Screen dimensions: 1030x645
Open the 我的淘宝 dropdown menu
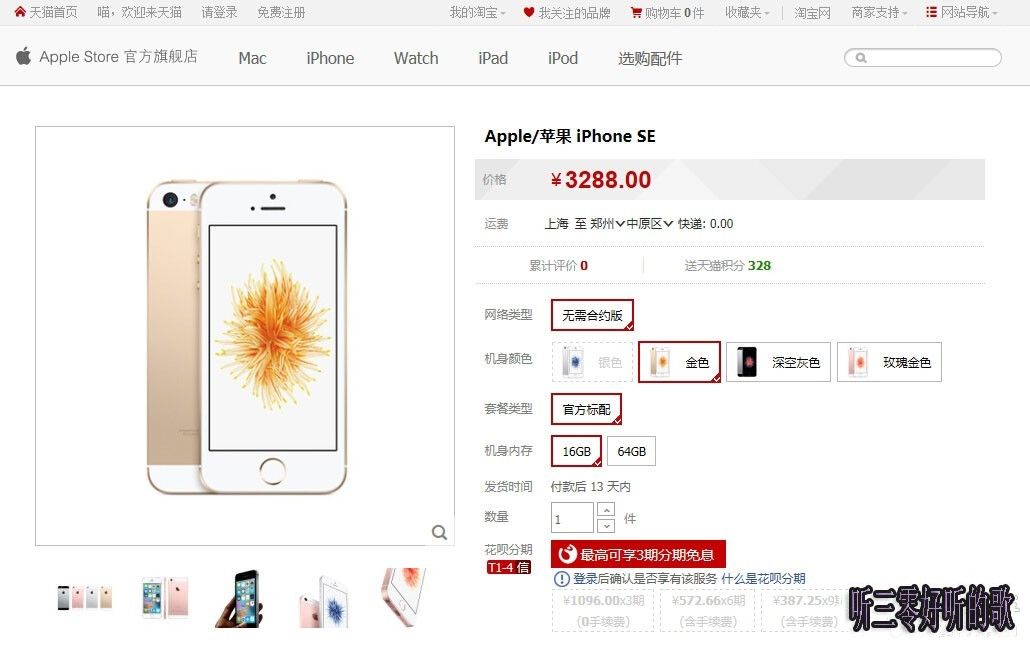click(x=478, y=12)
